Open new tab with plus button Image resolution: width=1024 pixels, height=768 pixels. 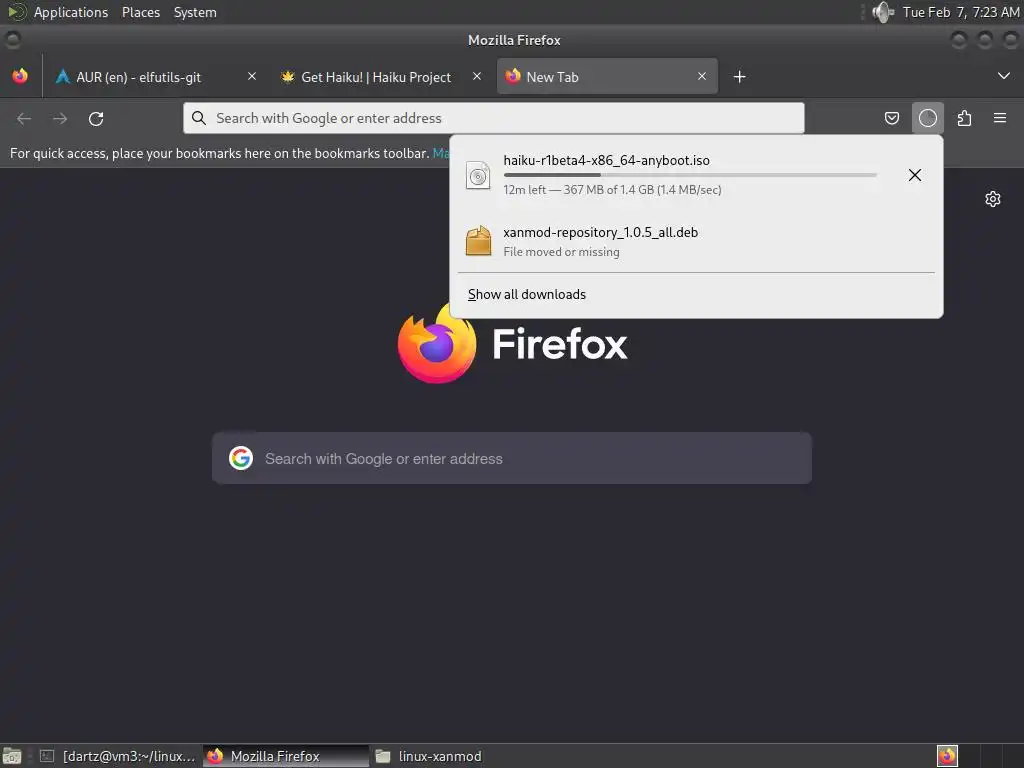click(x=739, y=76)
